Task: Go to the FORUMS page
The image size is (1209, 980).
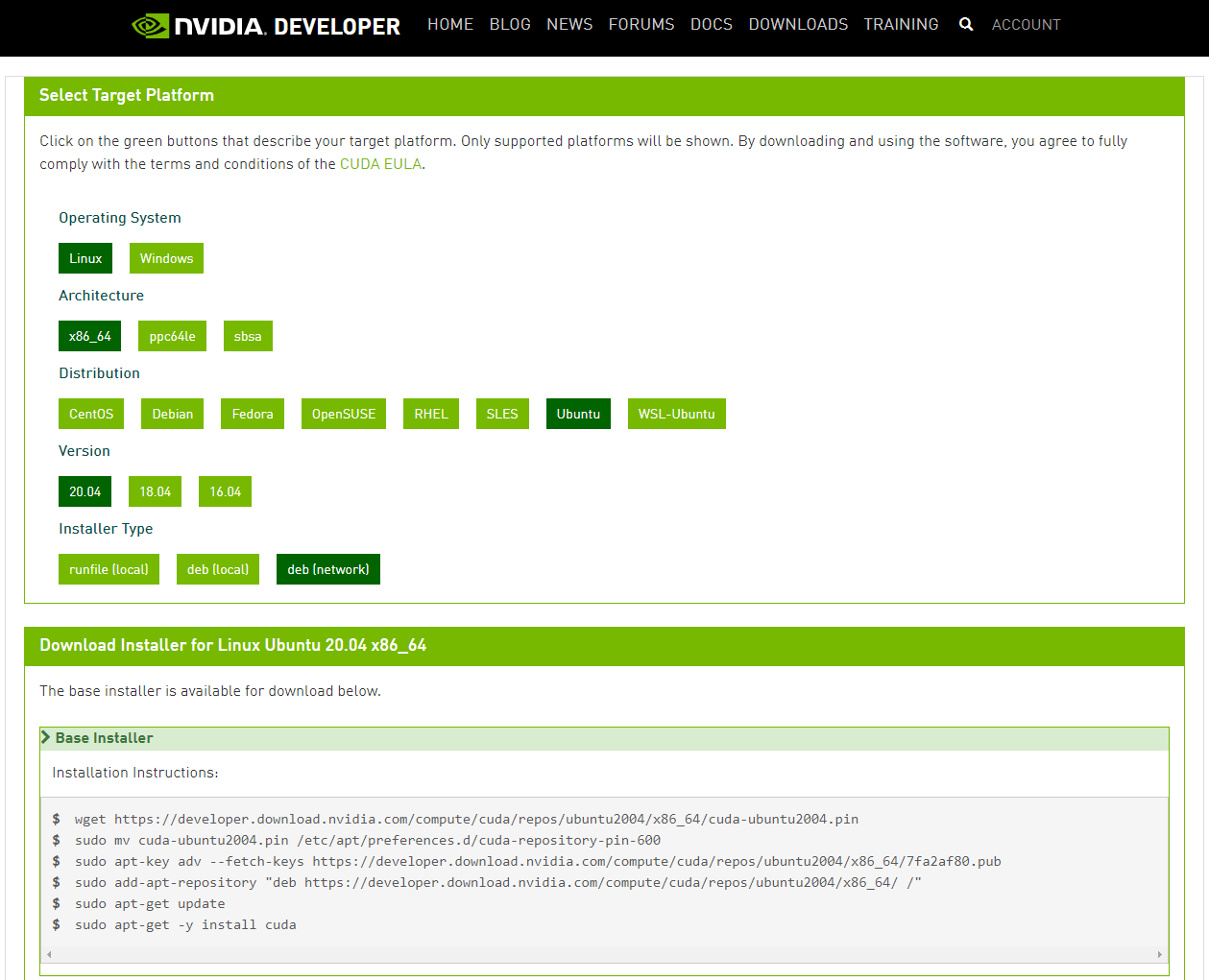Action: click(x=641, y=24)
